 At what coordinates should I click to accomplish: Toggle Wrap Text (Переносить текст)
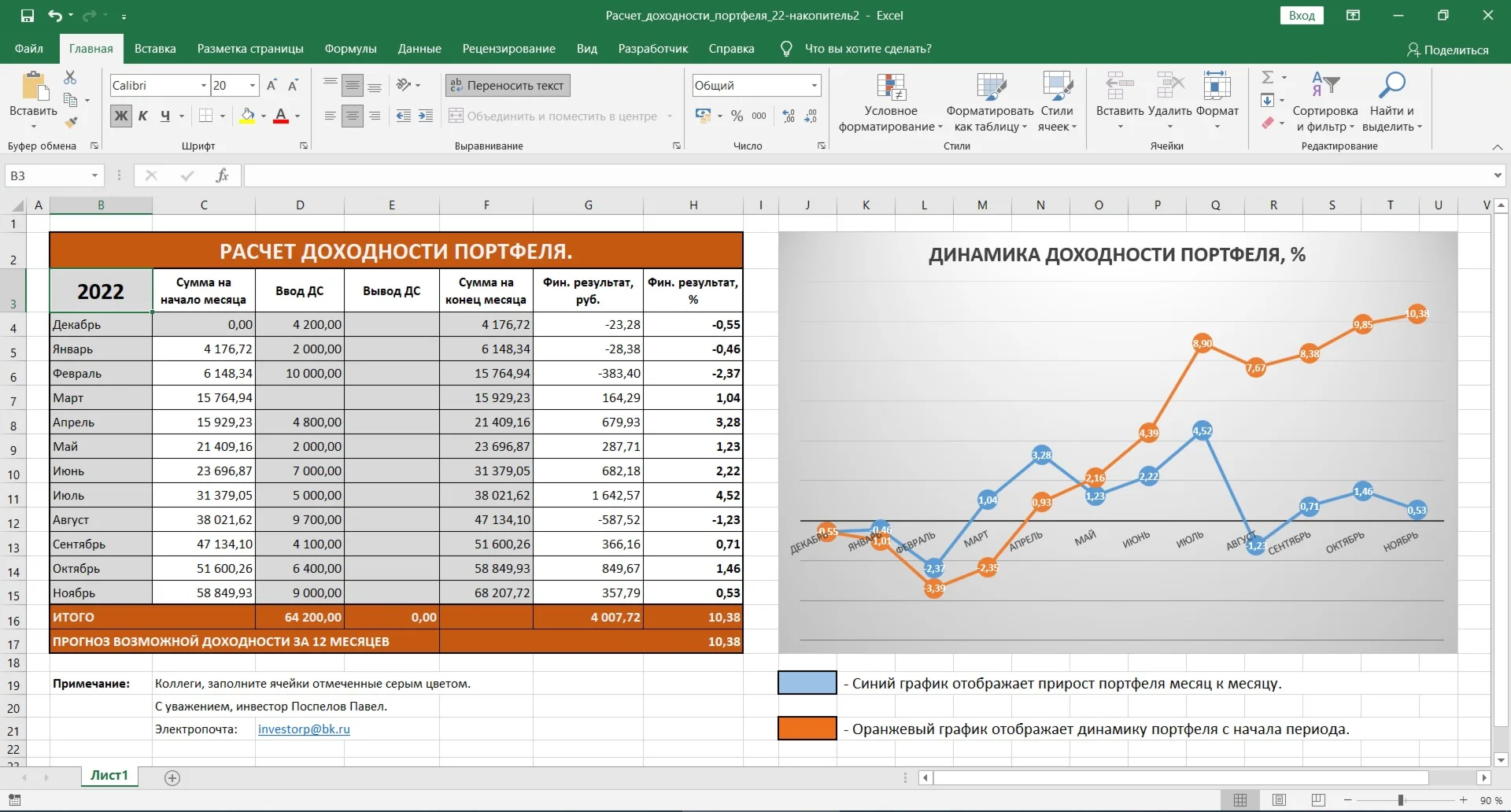click(508, 85)
